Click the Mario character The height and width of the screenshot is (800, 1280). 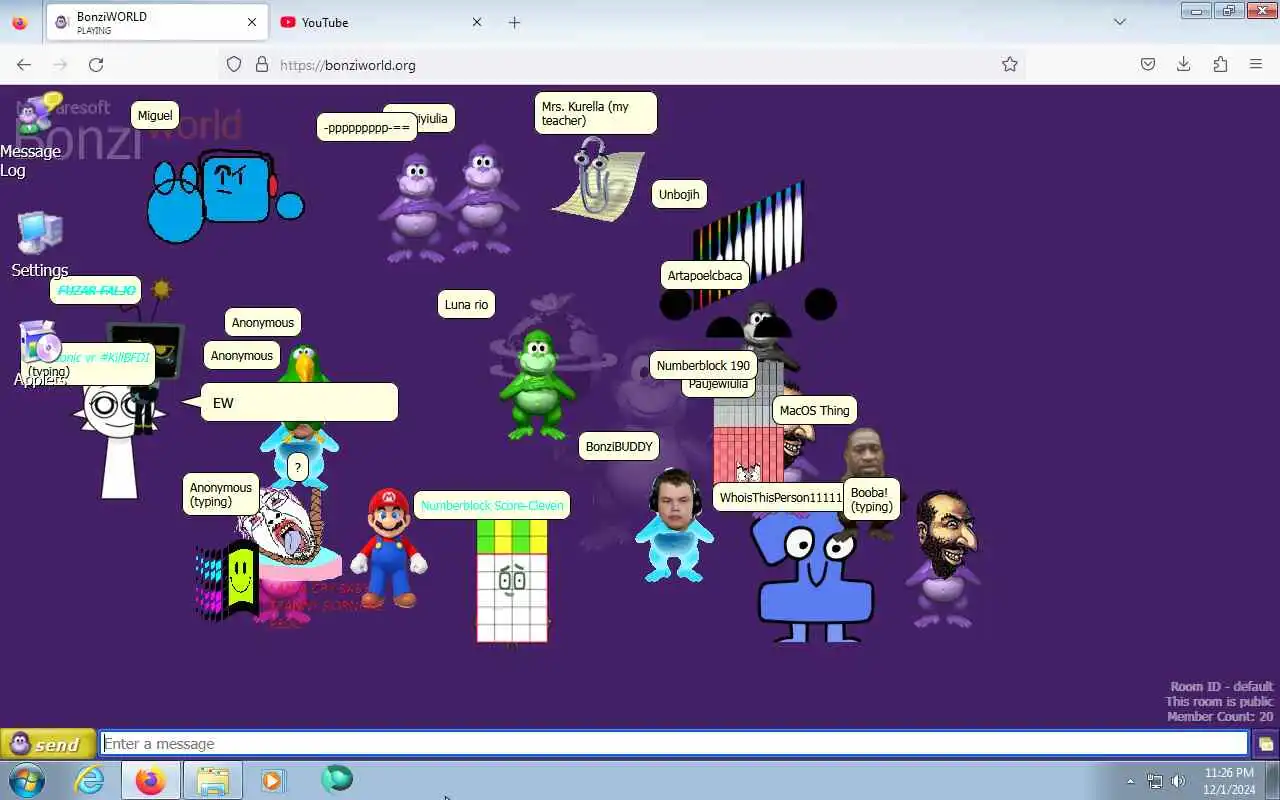(389, 548)
